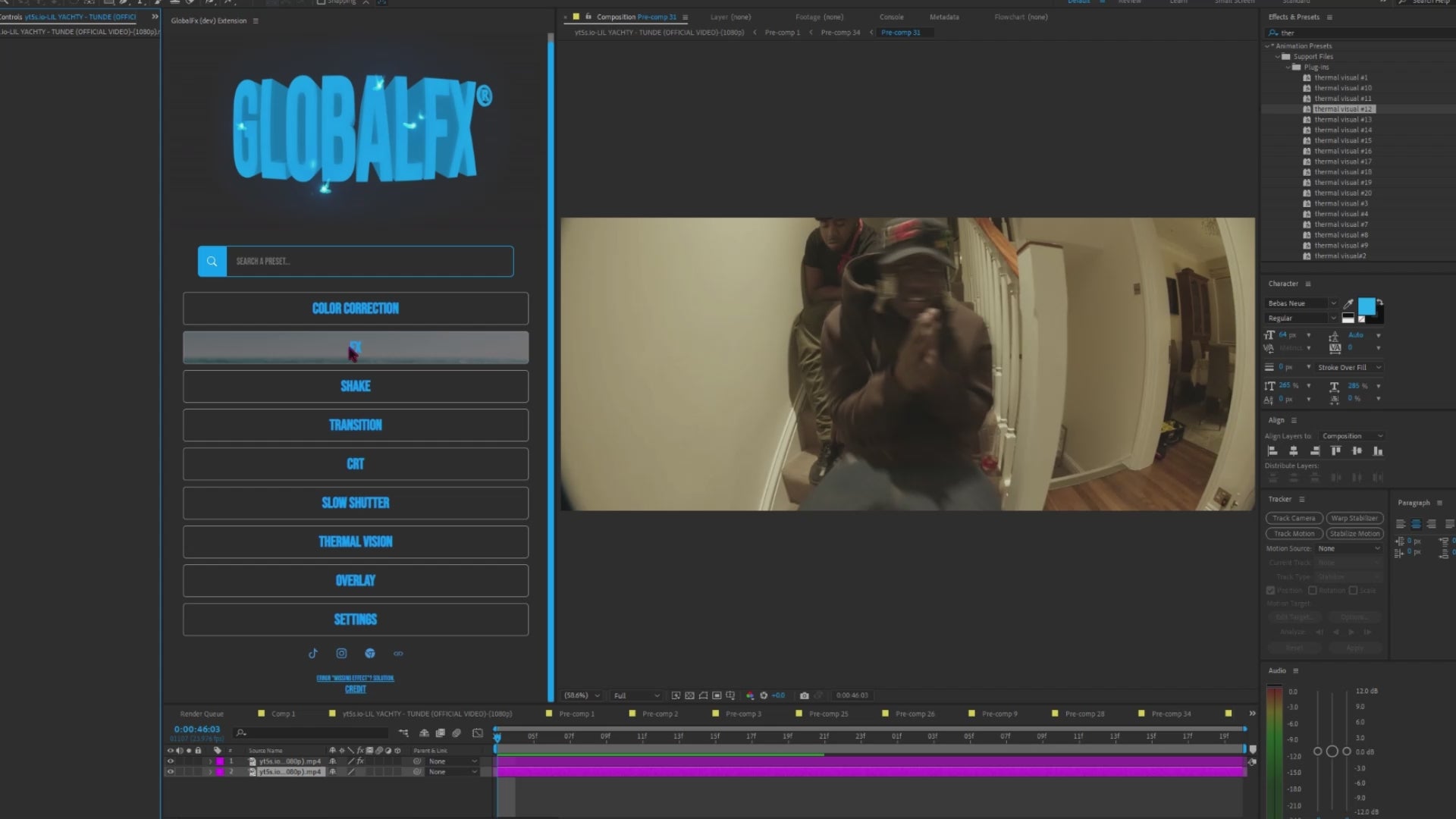The width and height of the screenshot is (1456, 819).
Task: Take a snapshot with camera icon
Action: (805, 695)
